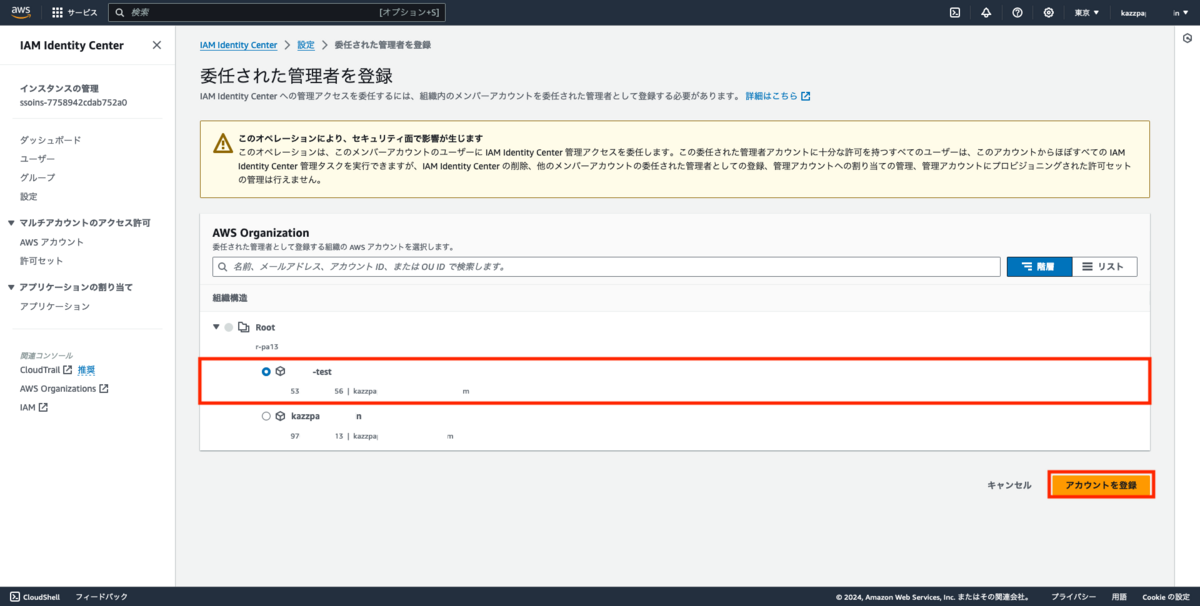1200x606 pixels.
Task: Open ユーザー in sidebar
Action: tap(38, 159)
